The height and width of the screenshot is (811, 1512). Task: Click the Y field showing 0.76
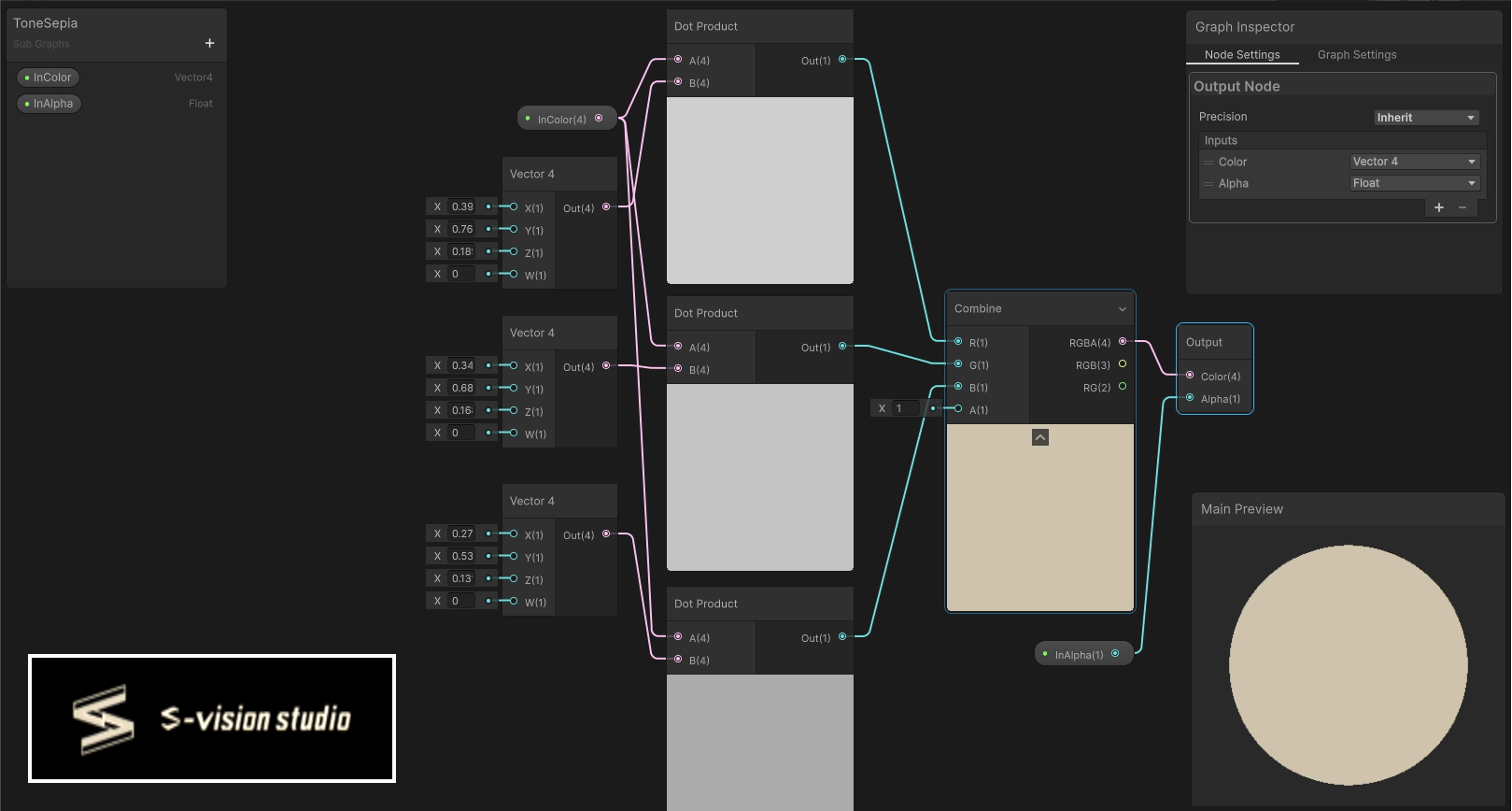pyautogui.click(x=462, y=229)
